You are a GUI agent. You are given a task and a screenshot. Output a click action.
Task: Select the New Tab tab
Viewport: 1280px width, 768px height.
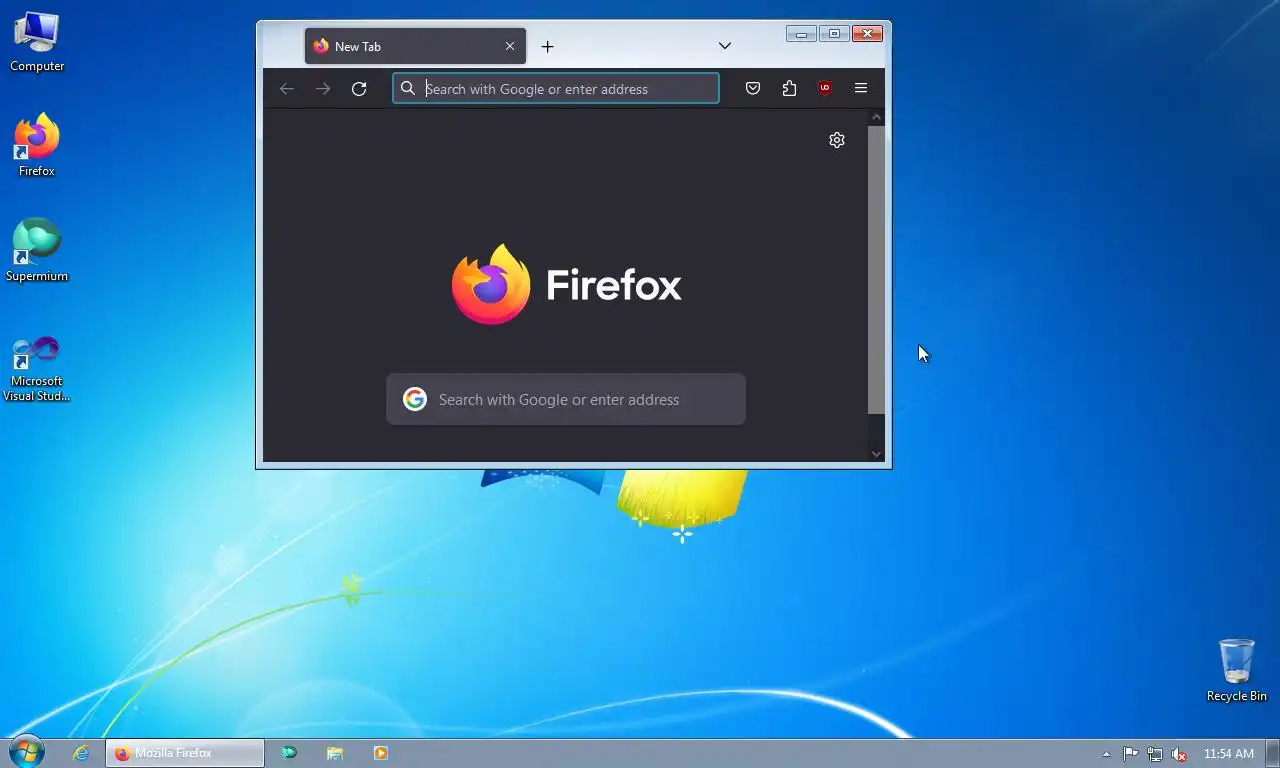click(415, 46)
